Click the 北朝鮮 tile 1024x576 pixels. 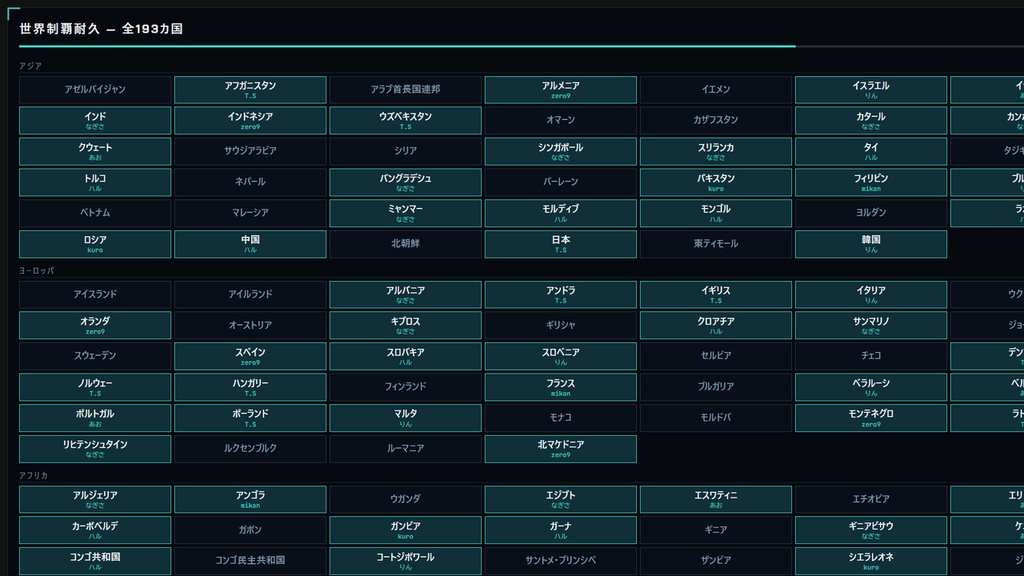(406, 244)
